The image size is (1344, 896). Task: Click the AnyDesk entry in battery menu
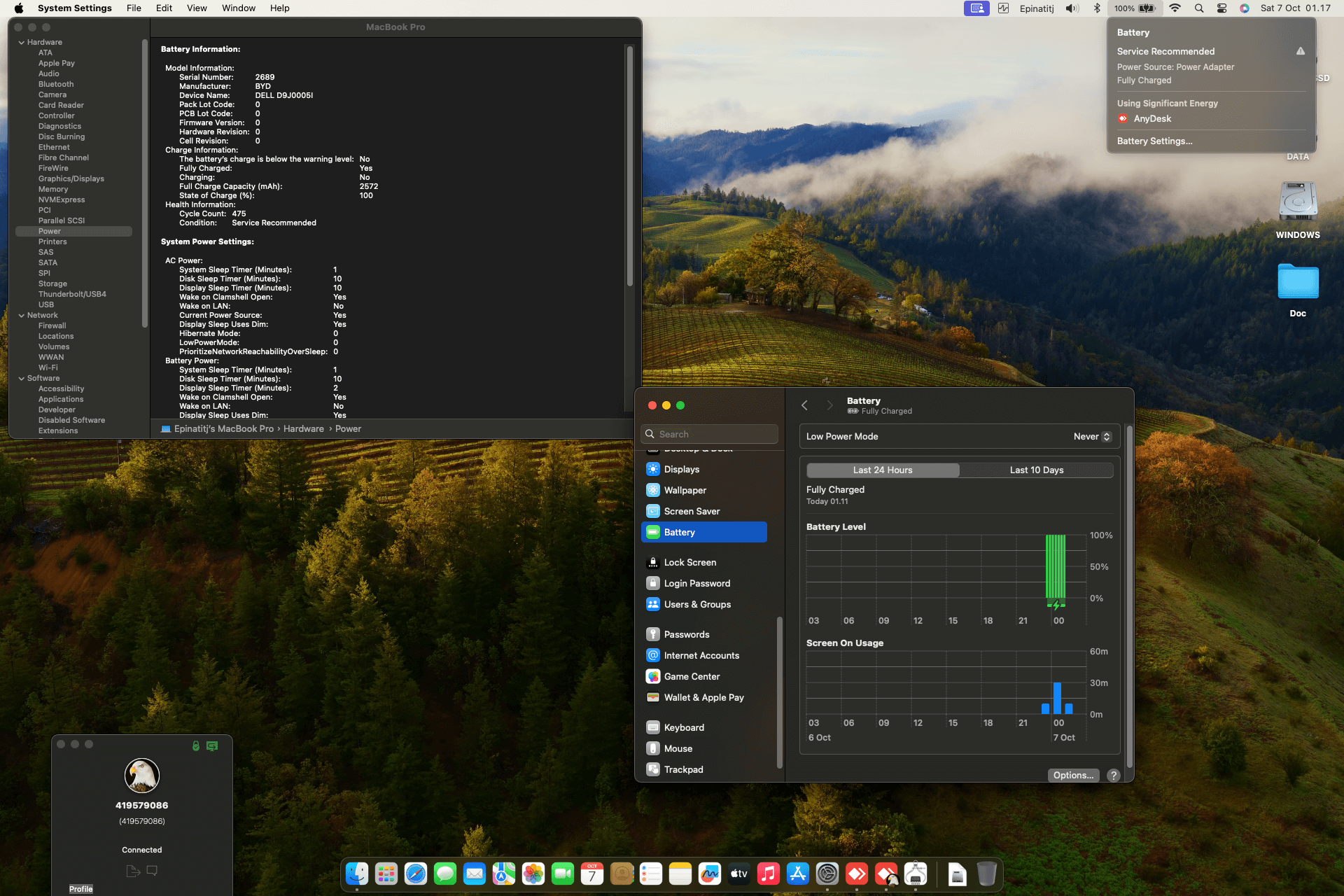point(1151,119)
